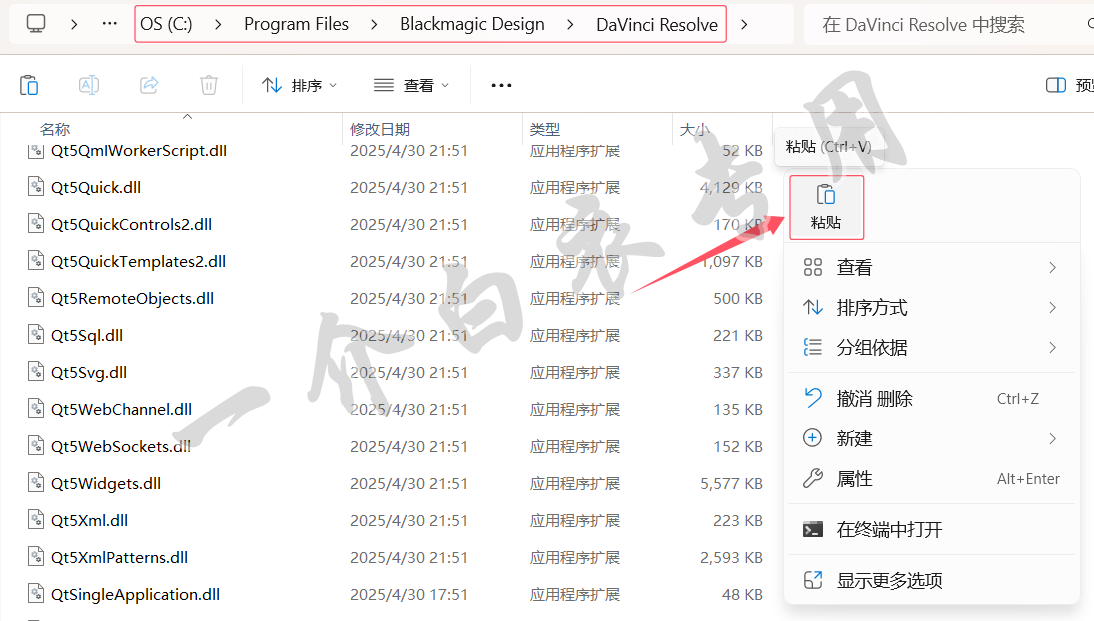Expand the chevron after OS (C:)
Image resolution: width=1094 pixels, height=621 pixels.
tap(218, 24)
